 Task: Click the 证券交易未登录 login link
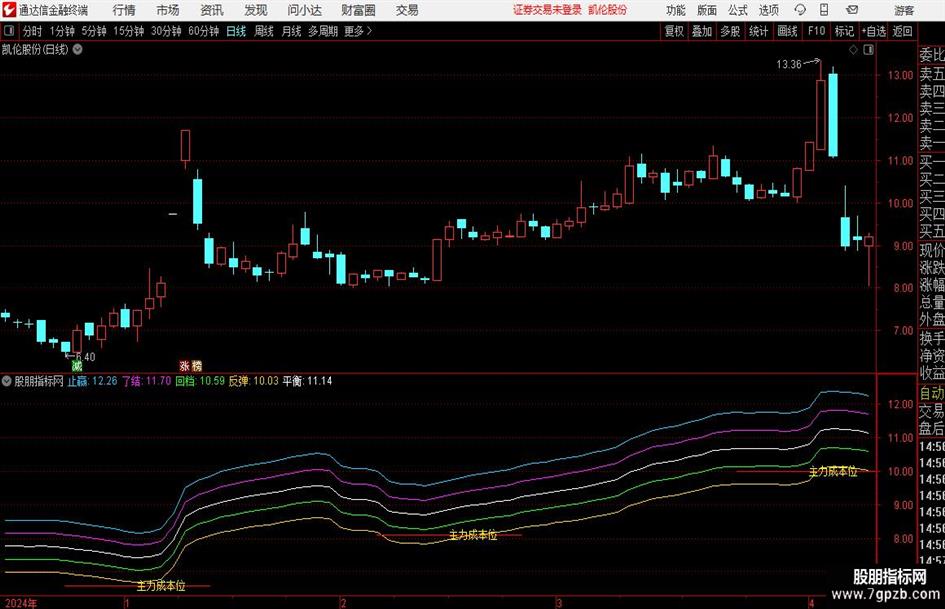547,10
